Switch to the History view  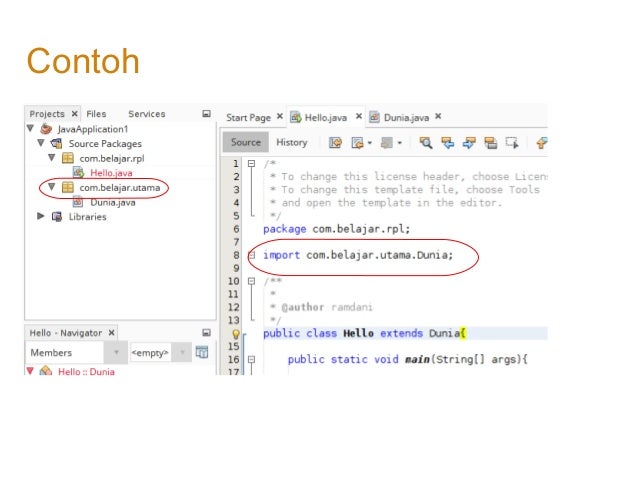point(291,142)
